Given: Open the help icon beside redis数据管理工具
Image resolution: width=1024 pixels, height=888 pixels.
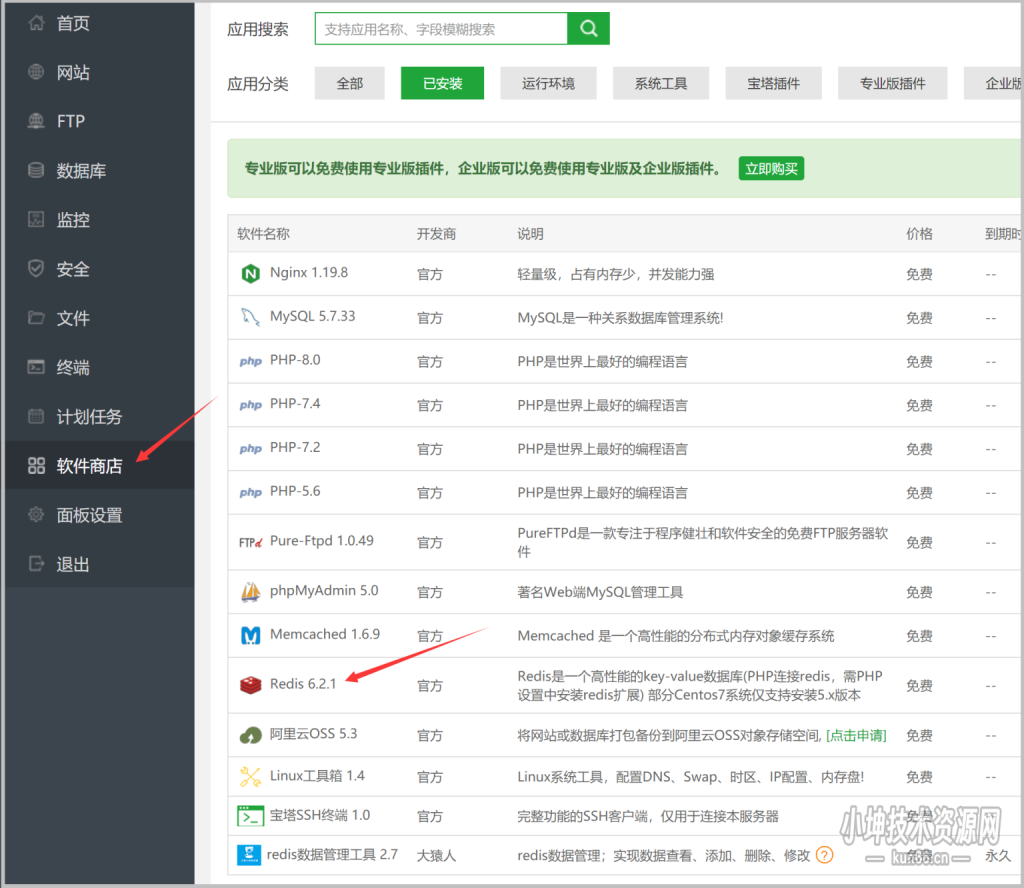Looking at the screenshot, I should (824, 855).
